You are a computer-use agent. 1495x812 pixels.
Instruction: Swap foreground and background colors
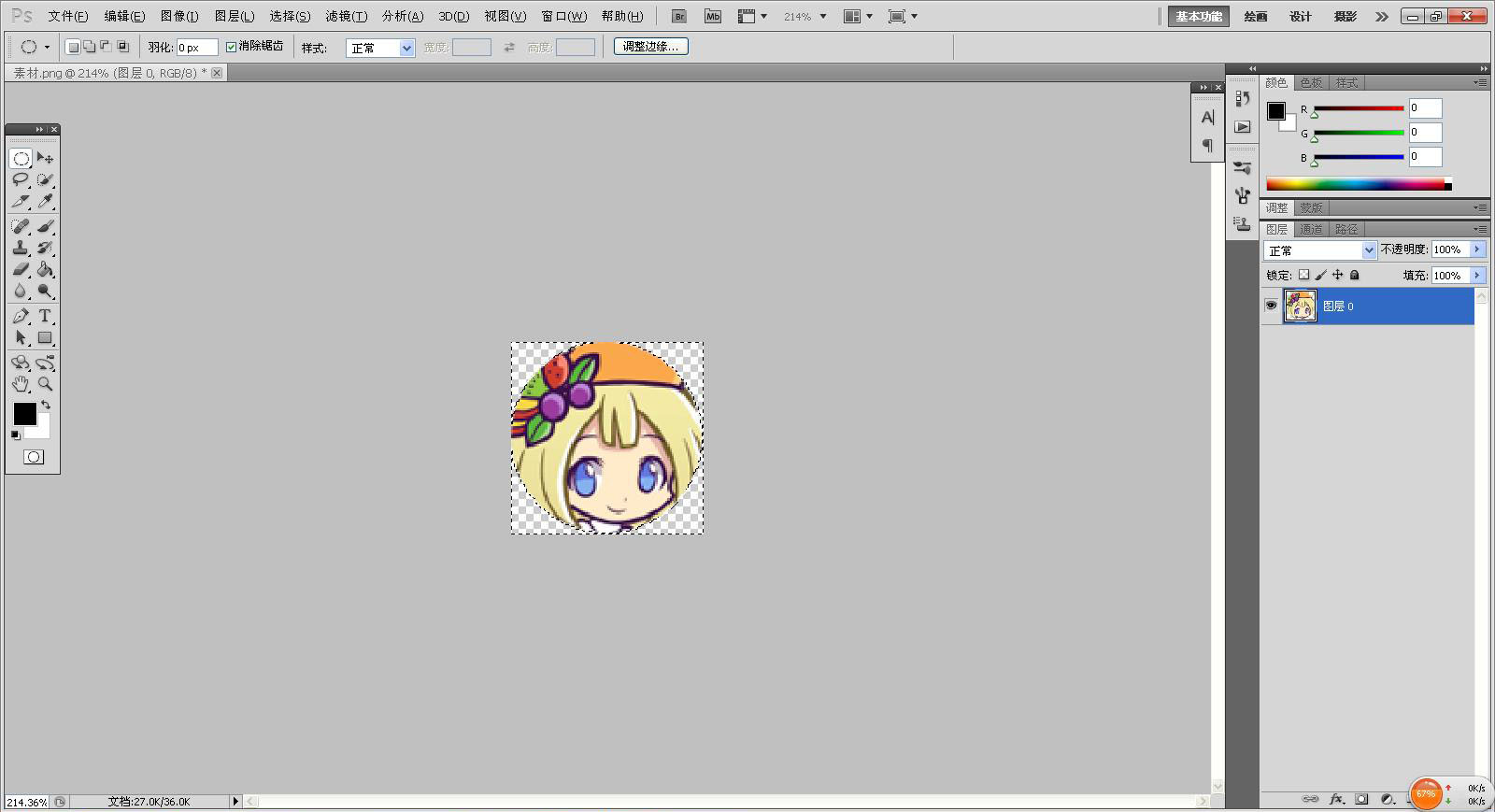pyautogui.click(x=46, y=406)
